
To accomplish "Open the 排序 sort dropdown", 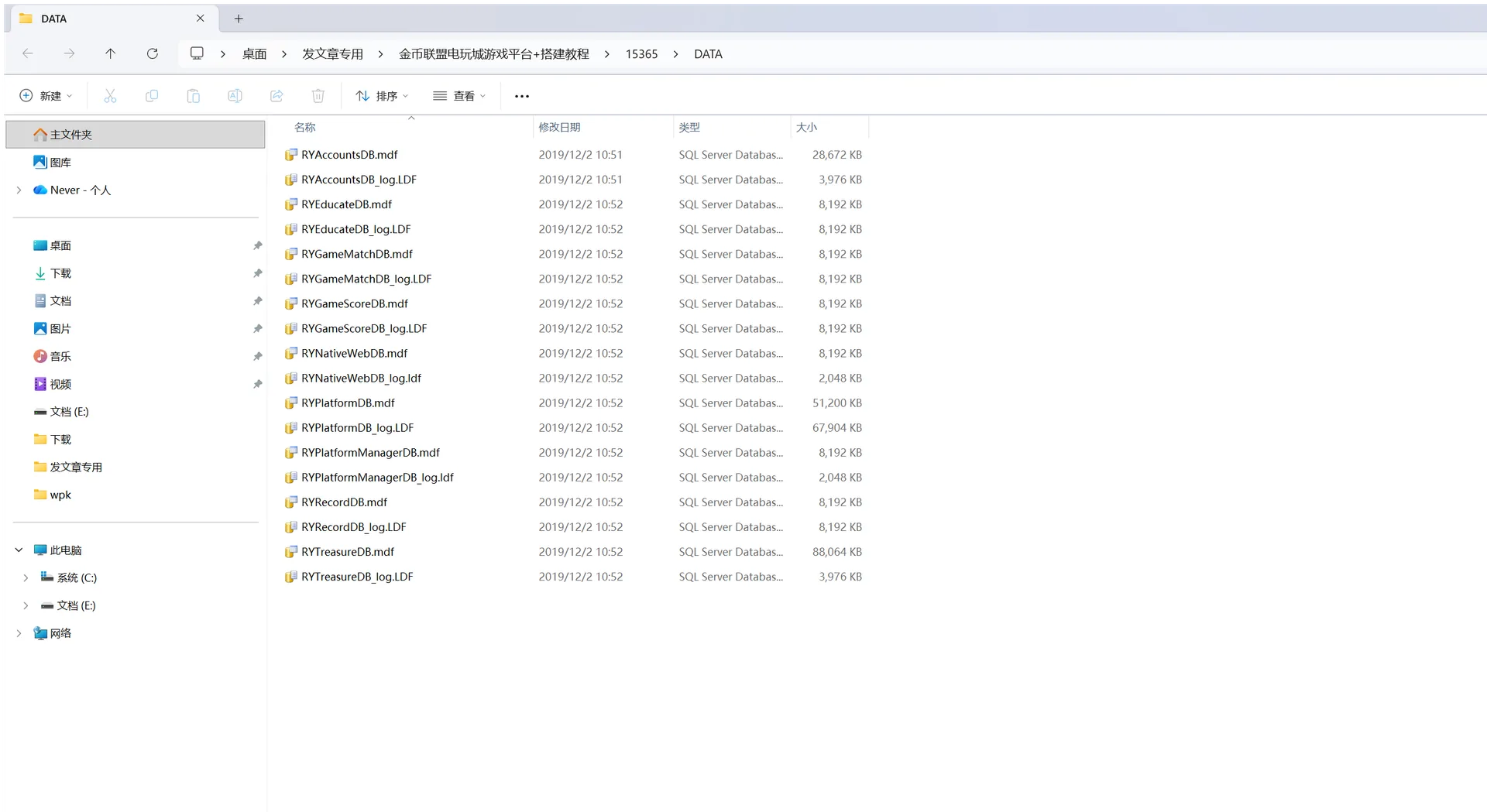I will 382,96.
